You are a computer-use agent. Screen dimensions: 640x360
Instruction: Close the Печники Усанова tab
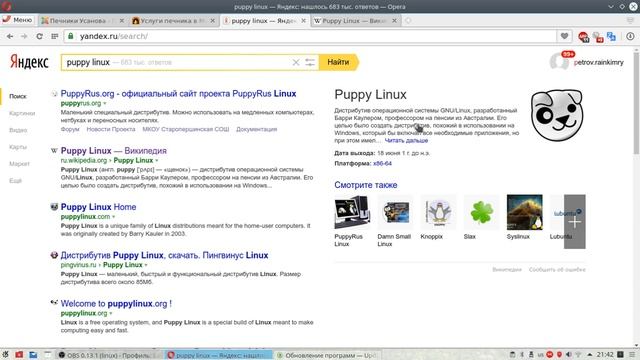pyautogui.click(x=121, y=20)
